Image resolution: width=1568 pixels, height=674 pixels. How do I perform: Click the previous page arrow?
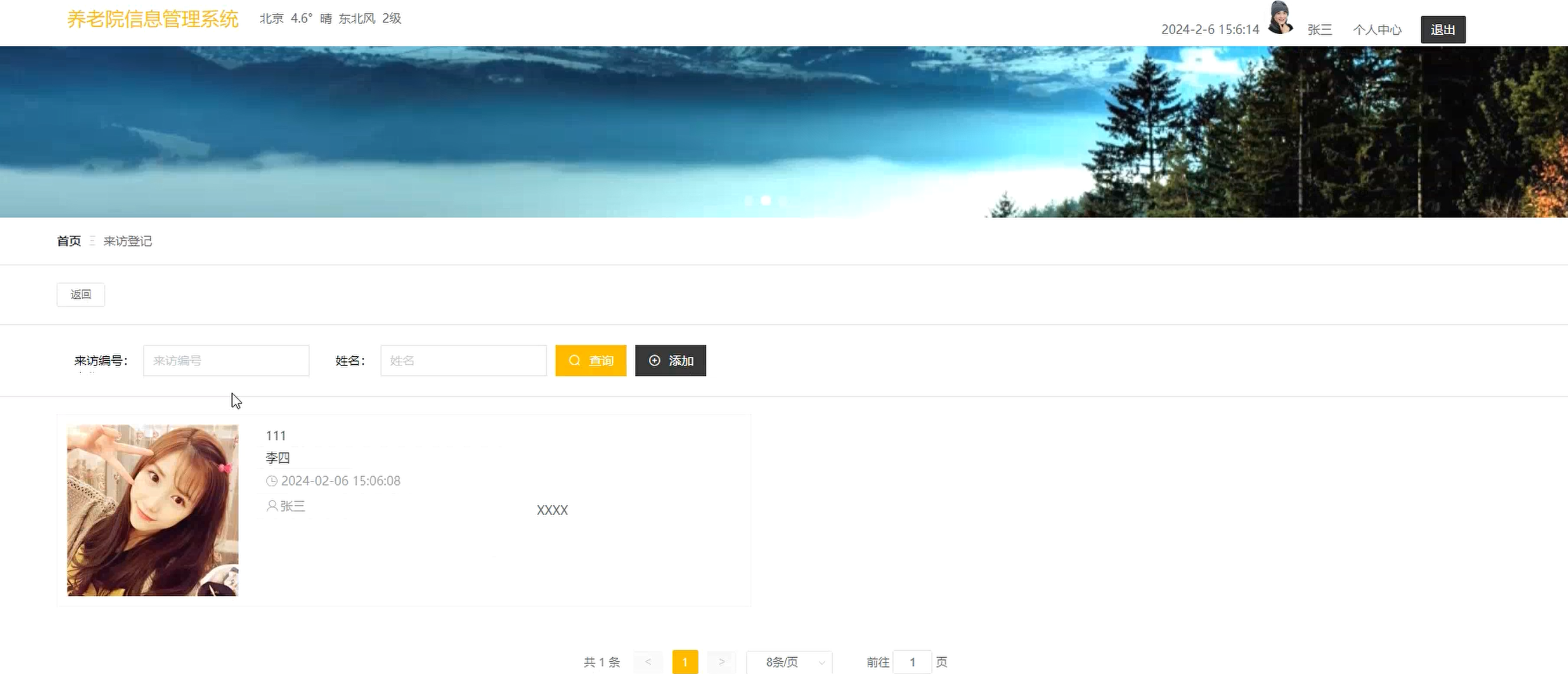point(648,662)
